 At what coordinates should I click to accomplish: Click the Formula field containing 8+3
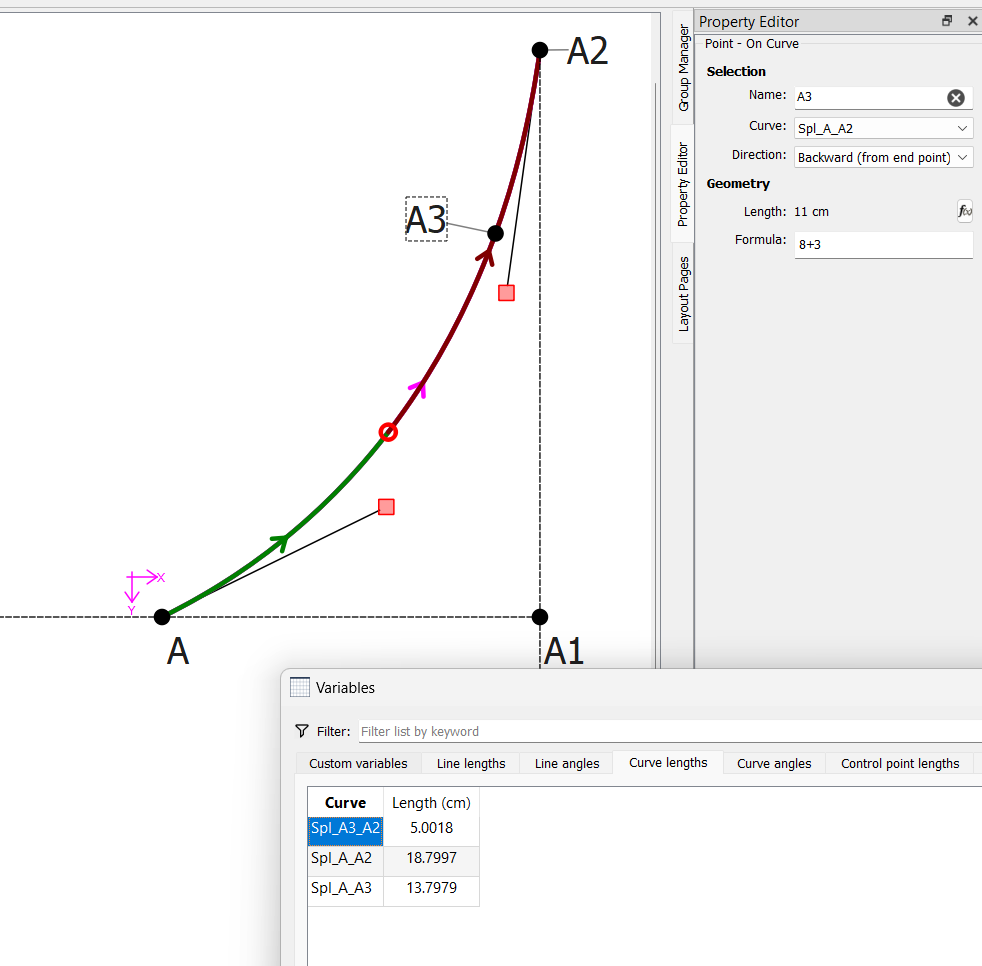pyautogui.click(x=883, y=244)
